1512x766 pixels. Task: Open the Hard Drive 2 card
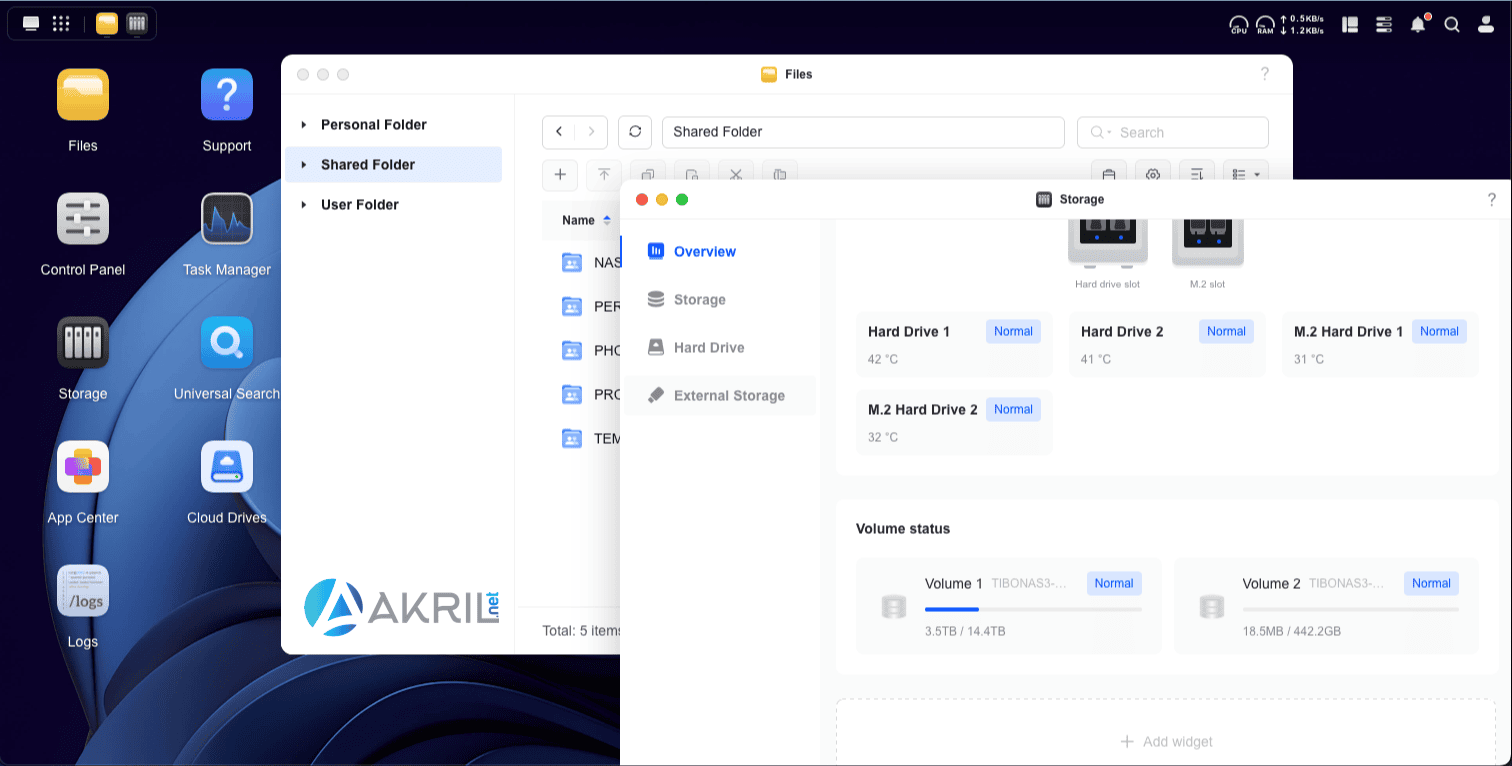pos(1167,345)
